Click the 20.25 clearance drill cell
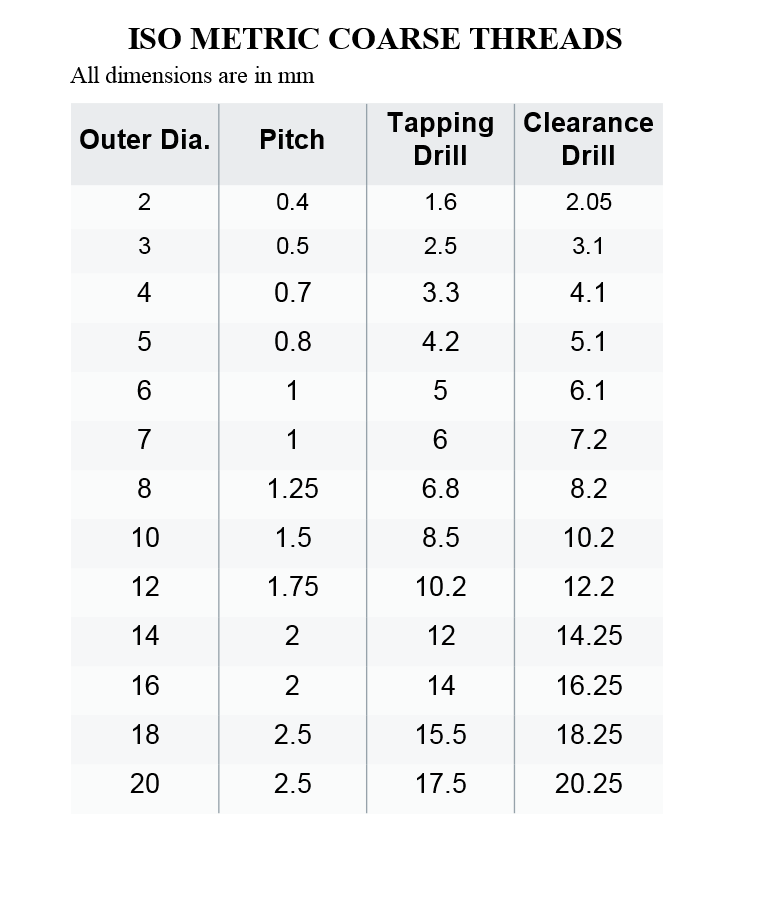Viewport: 765px width, 916px height. [x=588, y=783]
